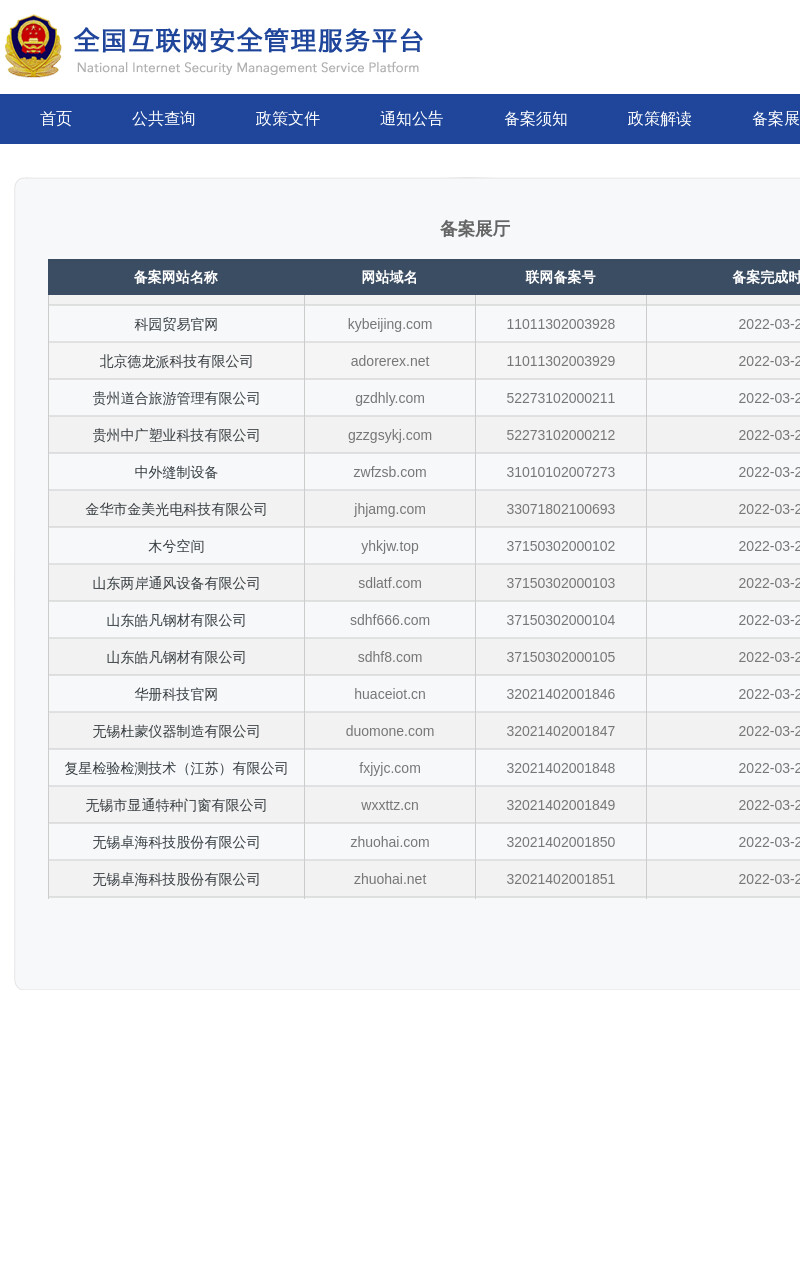This screenshot has height=1280, width=800.
Task: Click record number 11011302003929
Action: [x=561, y=361]
